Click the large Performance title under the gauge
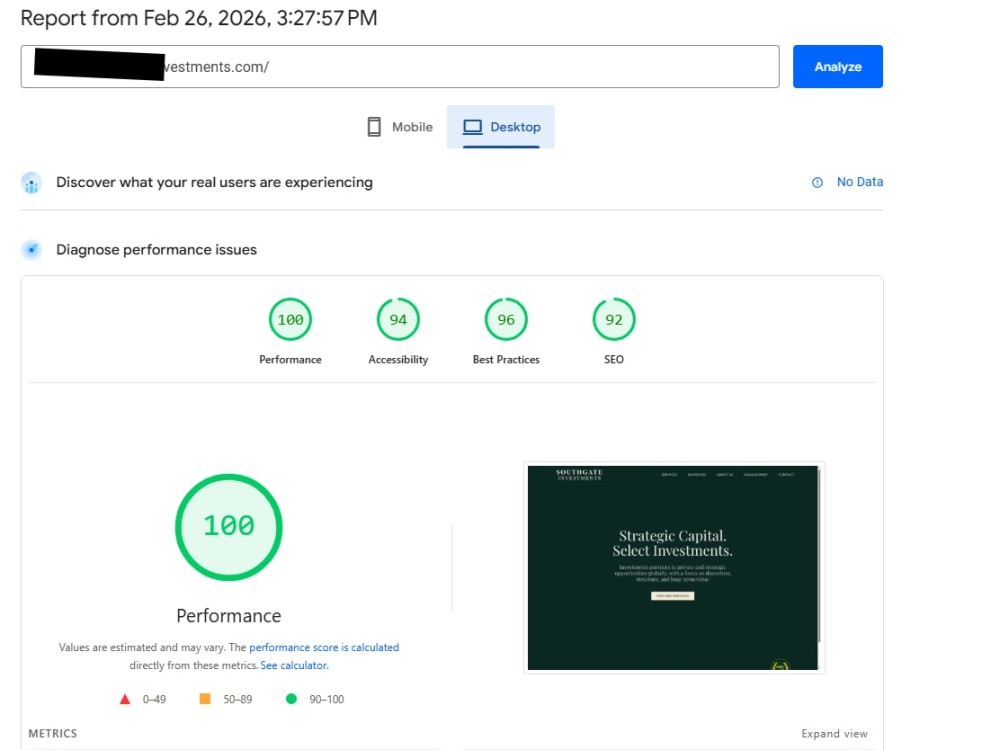Image resolution: width=1000 pixels, height=750 pixels. [x=229, y=615]
